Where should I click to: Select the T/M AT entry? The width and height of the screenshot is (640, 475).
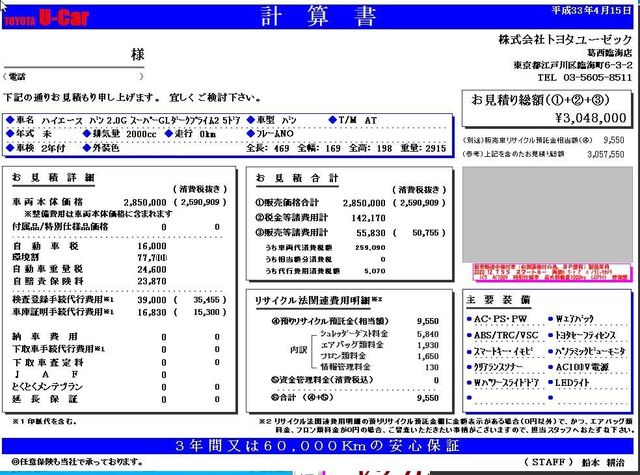tap(353, 120)
